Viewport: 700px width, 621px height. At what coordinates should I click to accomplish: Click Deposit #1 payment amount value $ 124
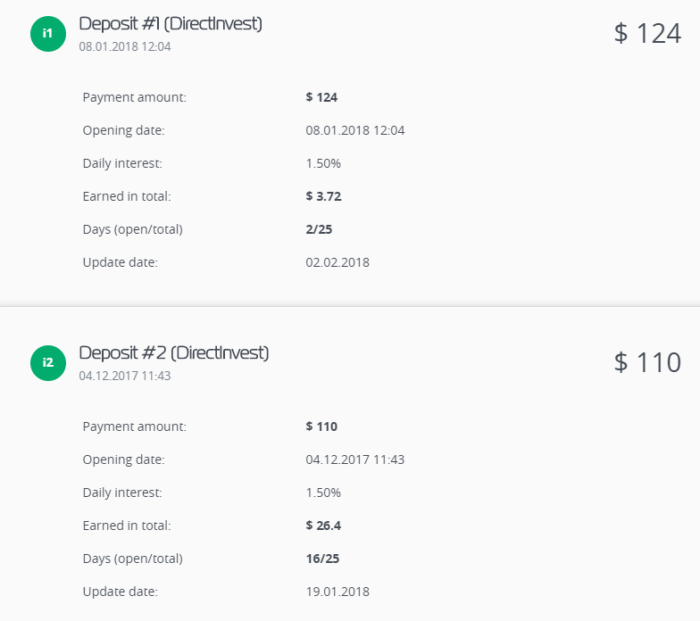tap(322, 97)
